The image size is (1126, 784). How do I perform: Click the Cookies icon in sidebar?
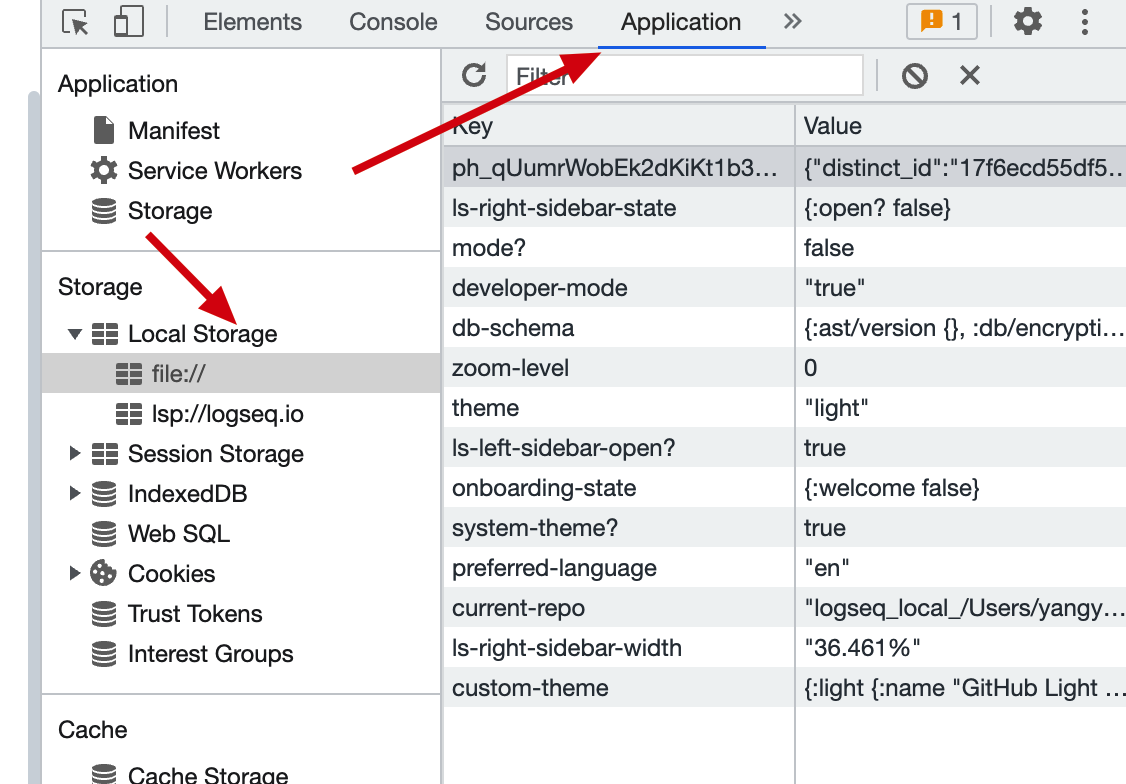point(103,573)
